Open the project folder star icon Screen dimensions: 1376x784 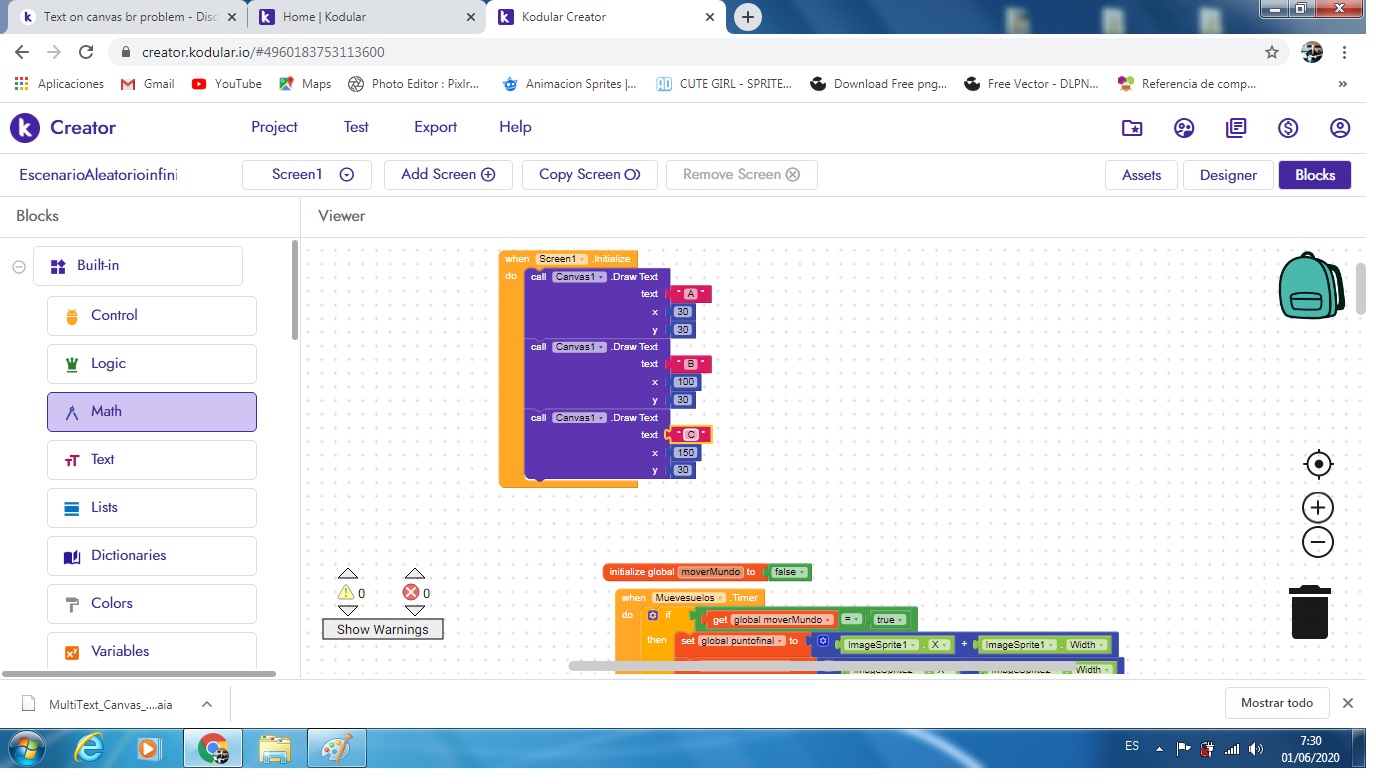click(1132, 128)
